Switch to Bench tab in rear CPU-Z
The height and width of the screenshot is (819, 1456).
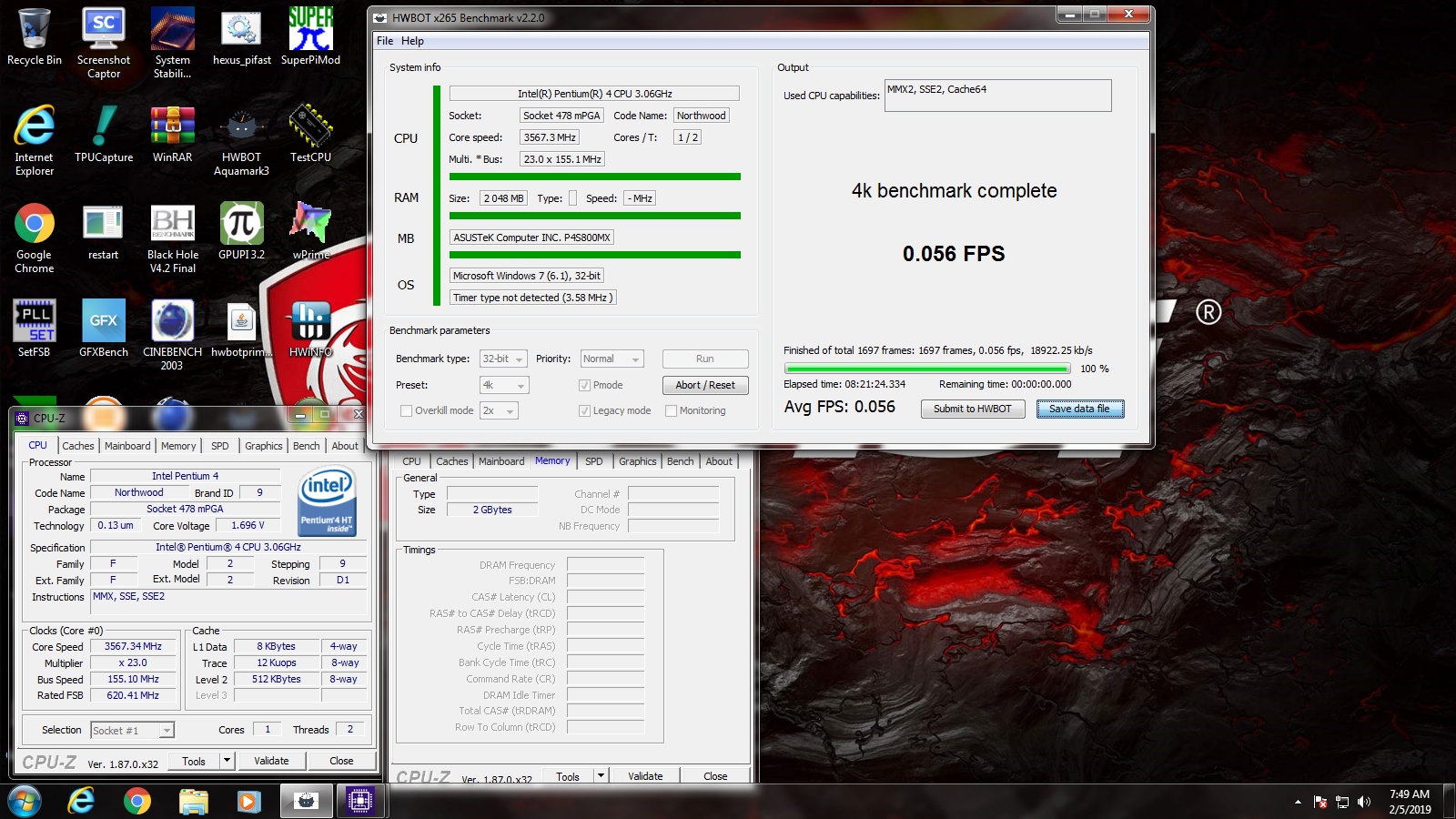pyautogui.click(x=681, y=461)
